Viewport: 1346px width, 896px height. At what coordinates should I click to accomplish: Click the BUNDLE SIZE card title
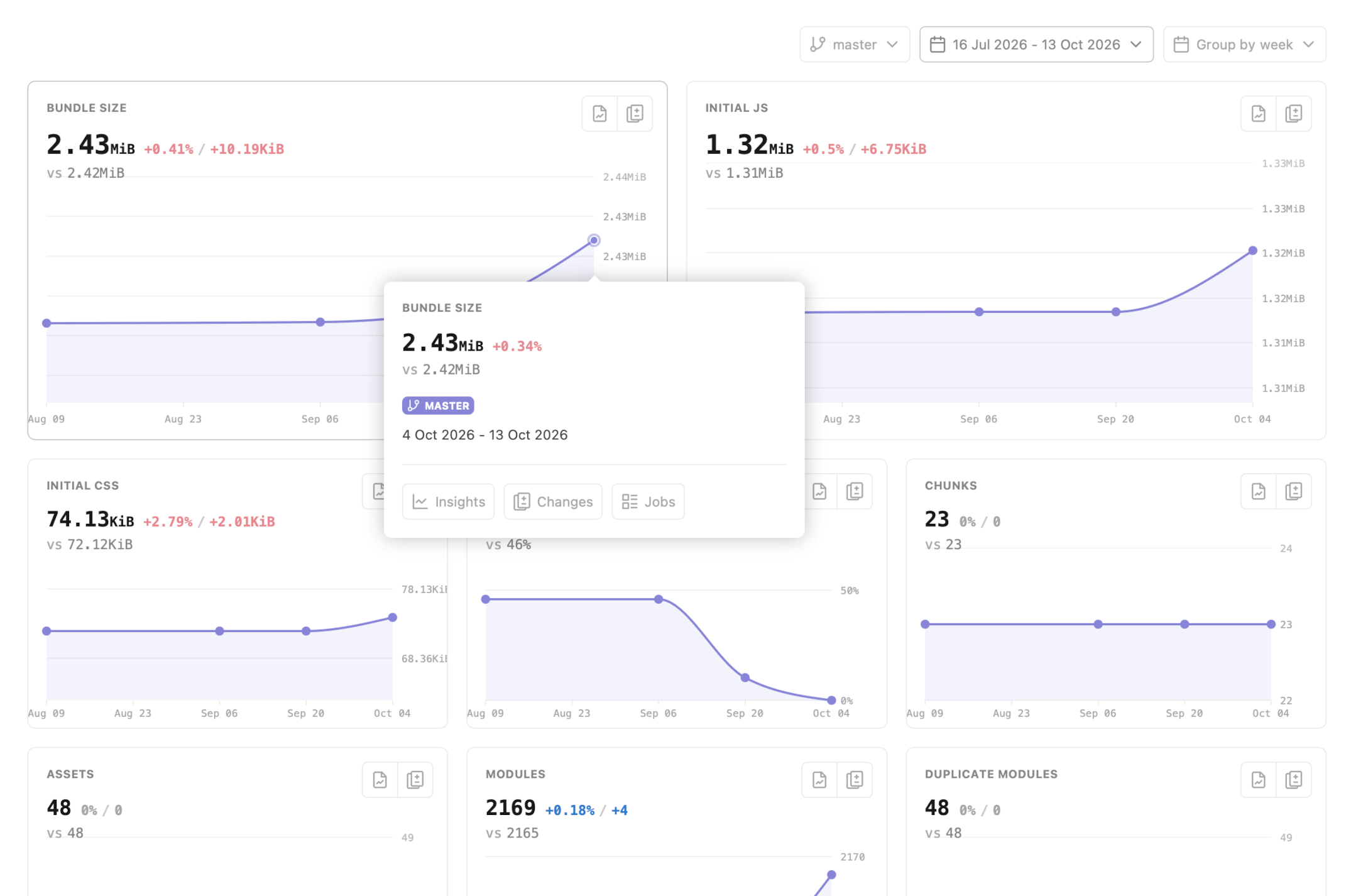(87, 107)
